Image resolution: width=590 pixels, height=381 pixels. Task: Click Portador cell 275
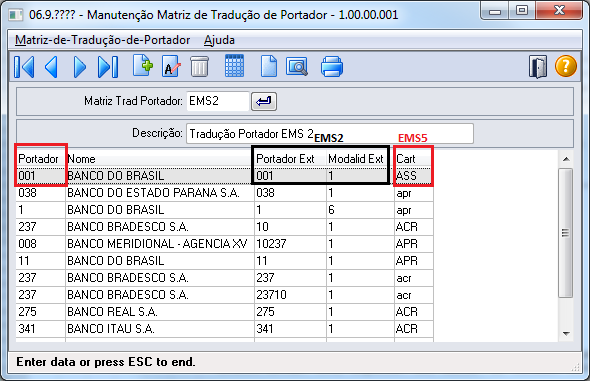click(x=41, y=312)
